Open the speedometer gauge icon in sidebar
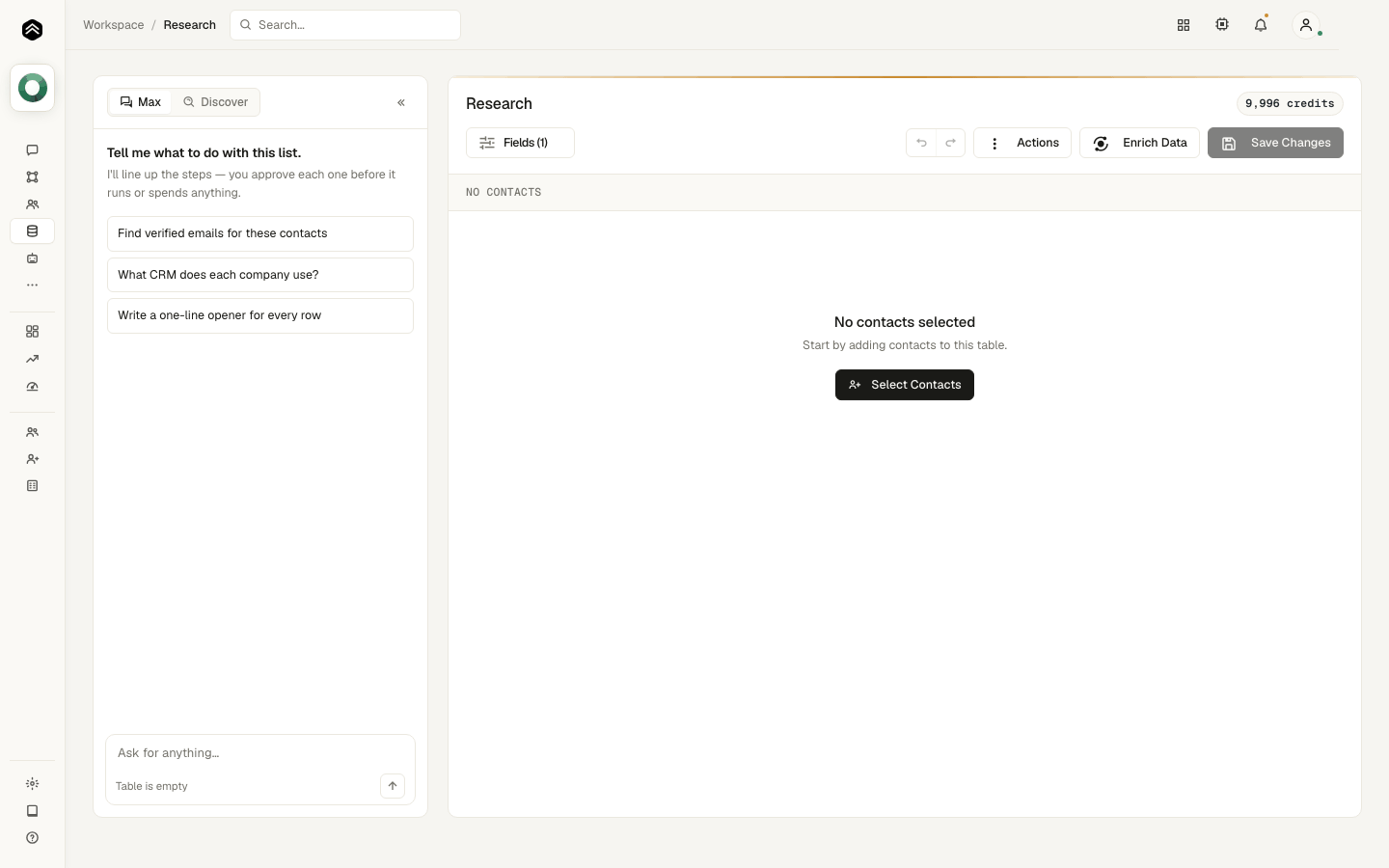The width and height of the screenshot is (1389, 868). [x=32, y=386]
